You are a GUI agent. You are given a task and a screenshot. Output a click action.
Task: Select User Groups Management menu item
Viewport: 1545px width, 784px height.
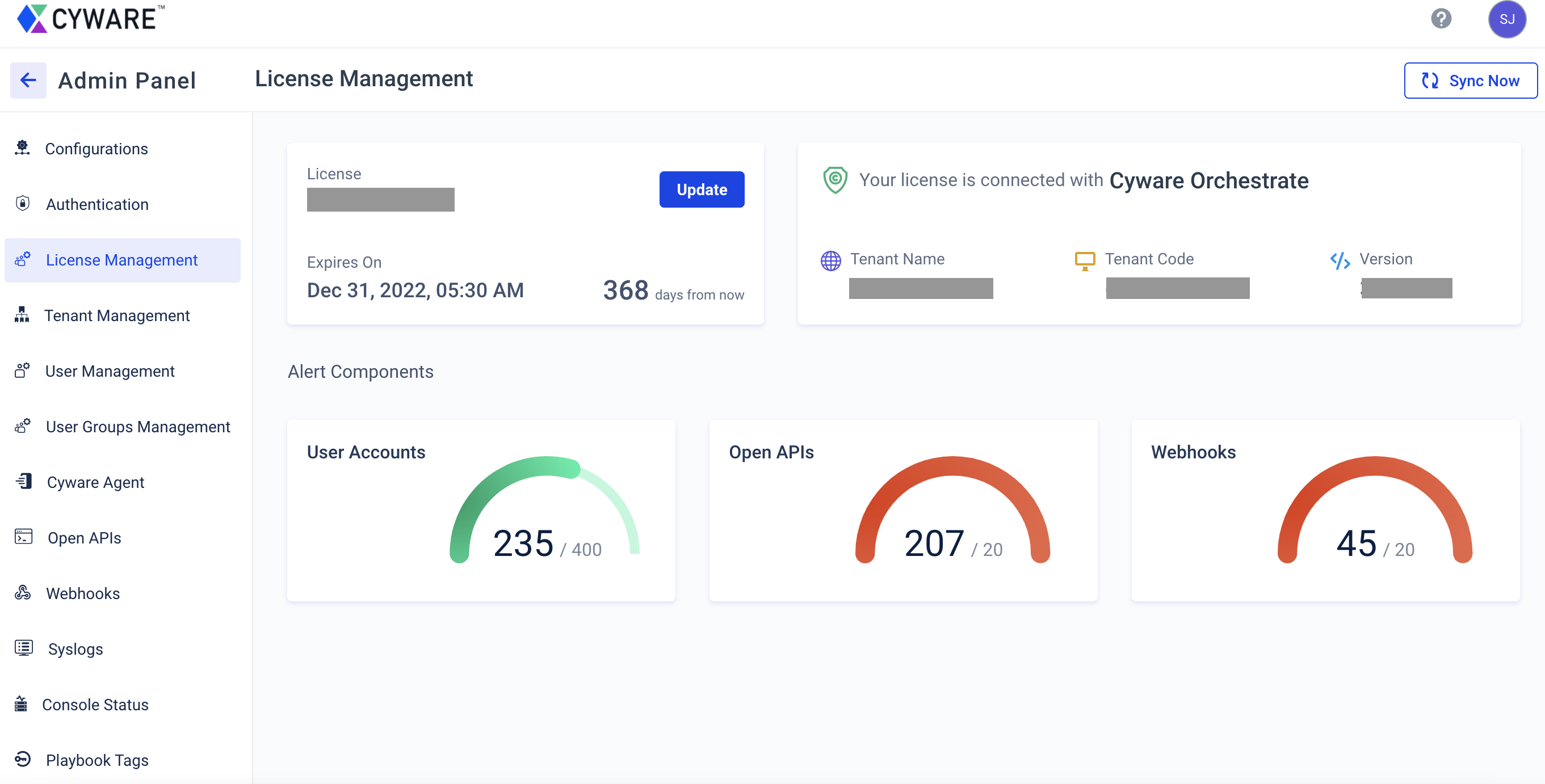[x=137, y=427]
